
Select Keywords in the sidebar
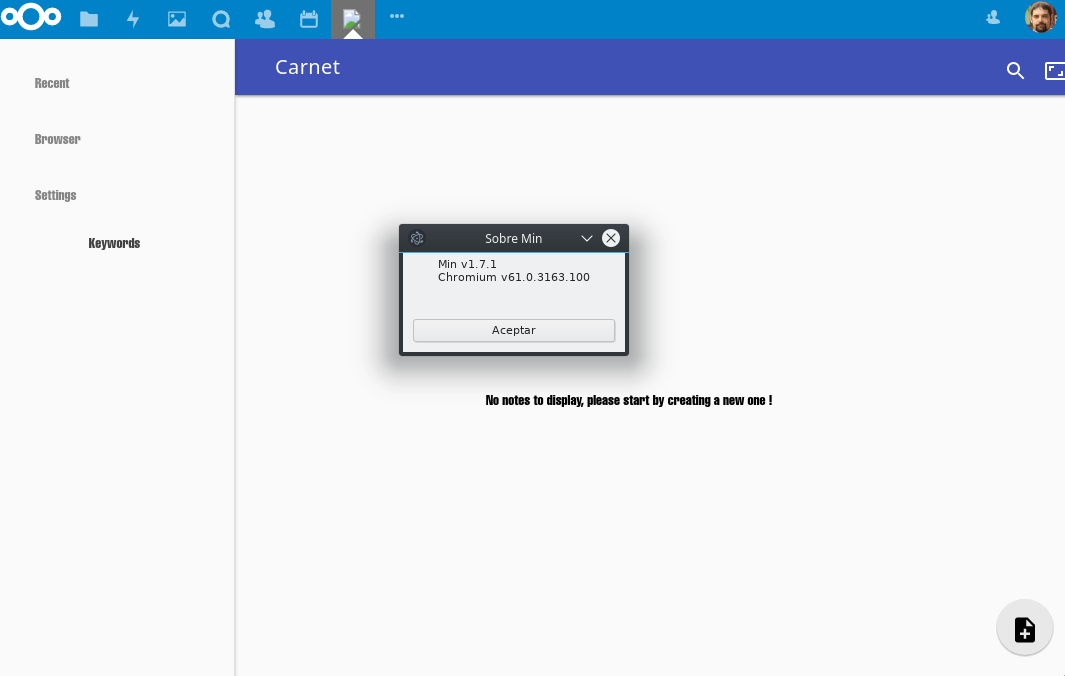(113, 243)
